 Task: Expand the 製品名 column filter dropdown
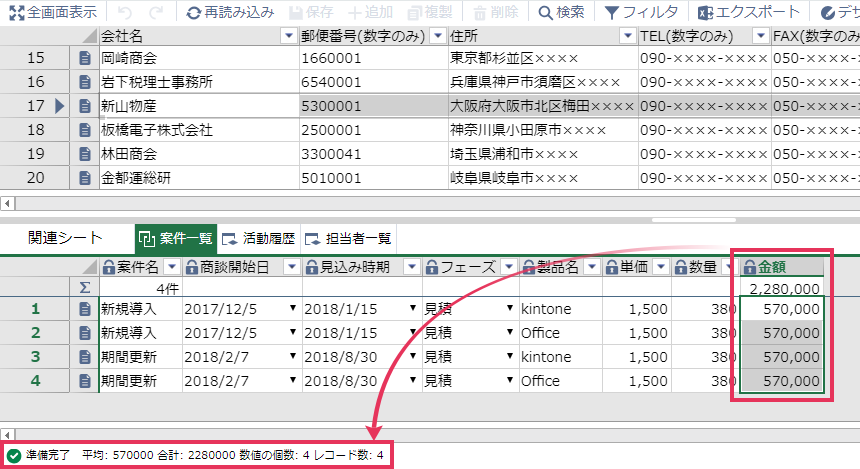(591, 267)
